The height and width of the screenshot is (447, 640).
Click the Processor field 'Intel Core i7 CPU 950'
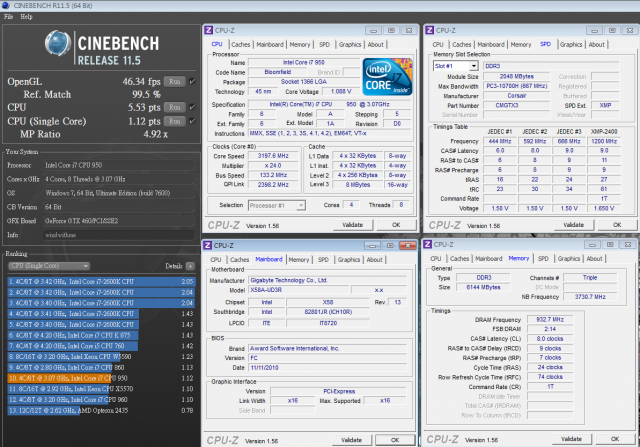coord(118,165)
